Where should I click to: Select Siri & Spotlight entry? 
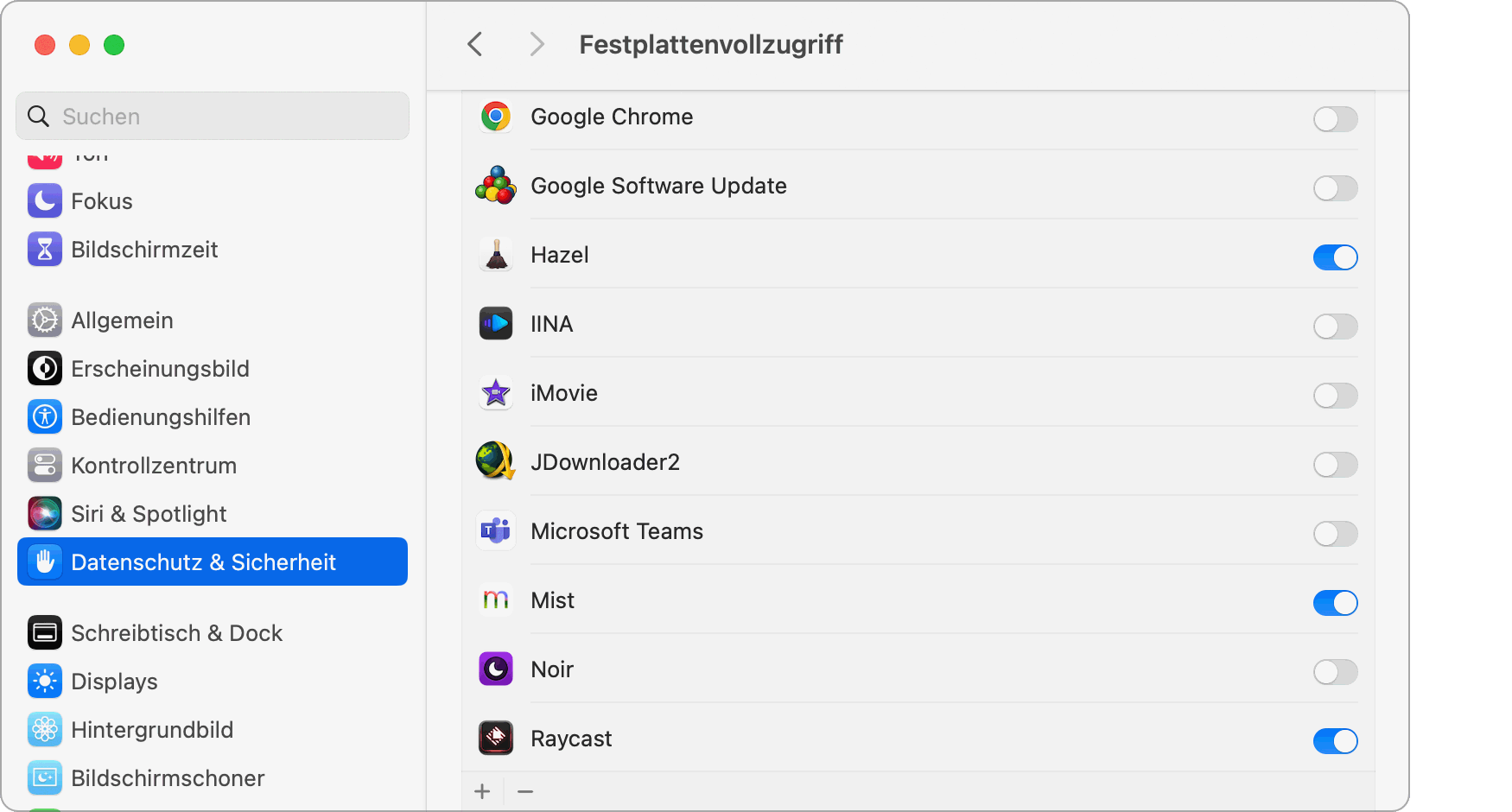[213, 514]
